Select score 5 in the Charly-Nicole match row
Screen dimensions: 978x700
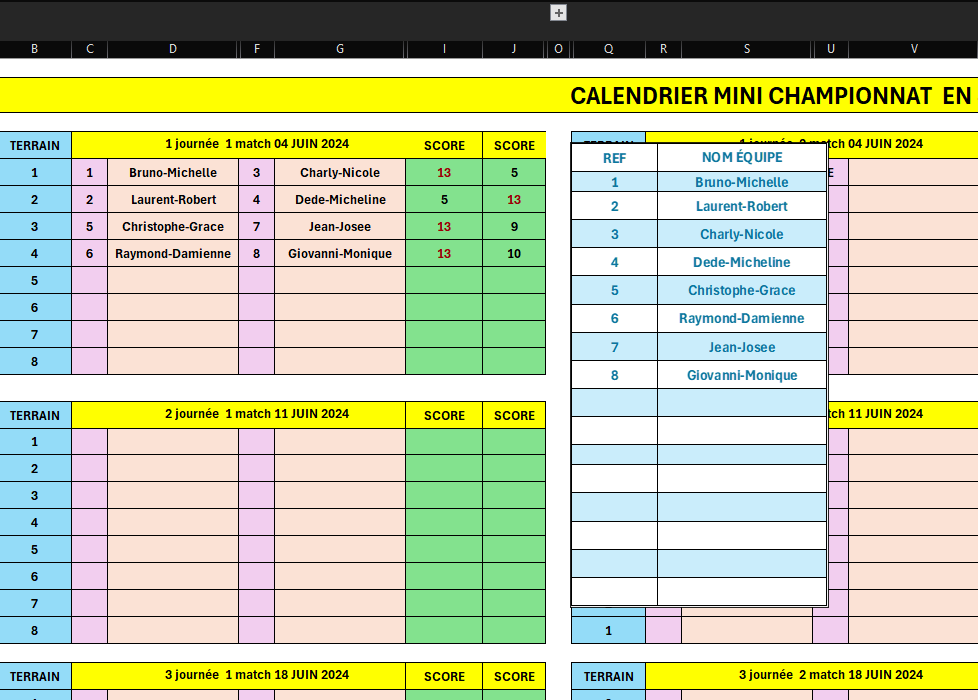(x=514, y=173)
